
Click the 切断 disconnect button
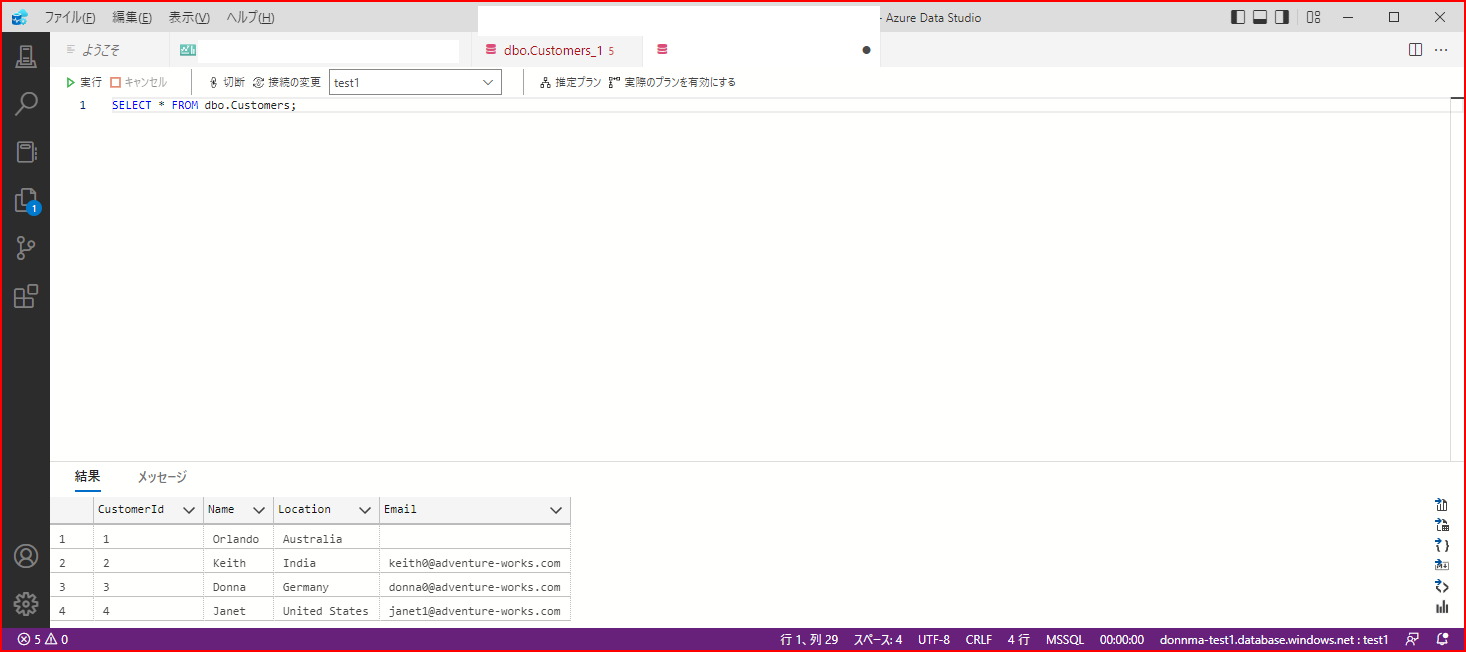(226, 82)
